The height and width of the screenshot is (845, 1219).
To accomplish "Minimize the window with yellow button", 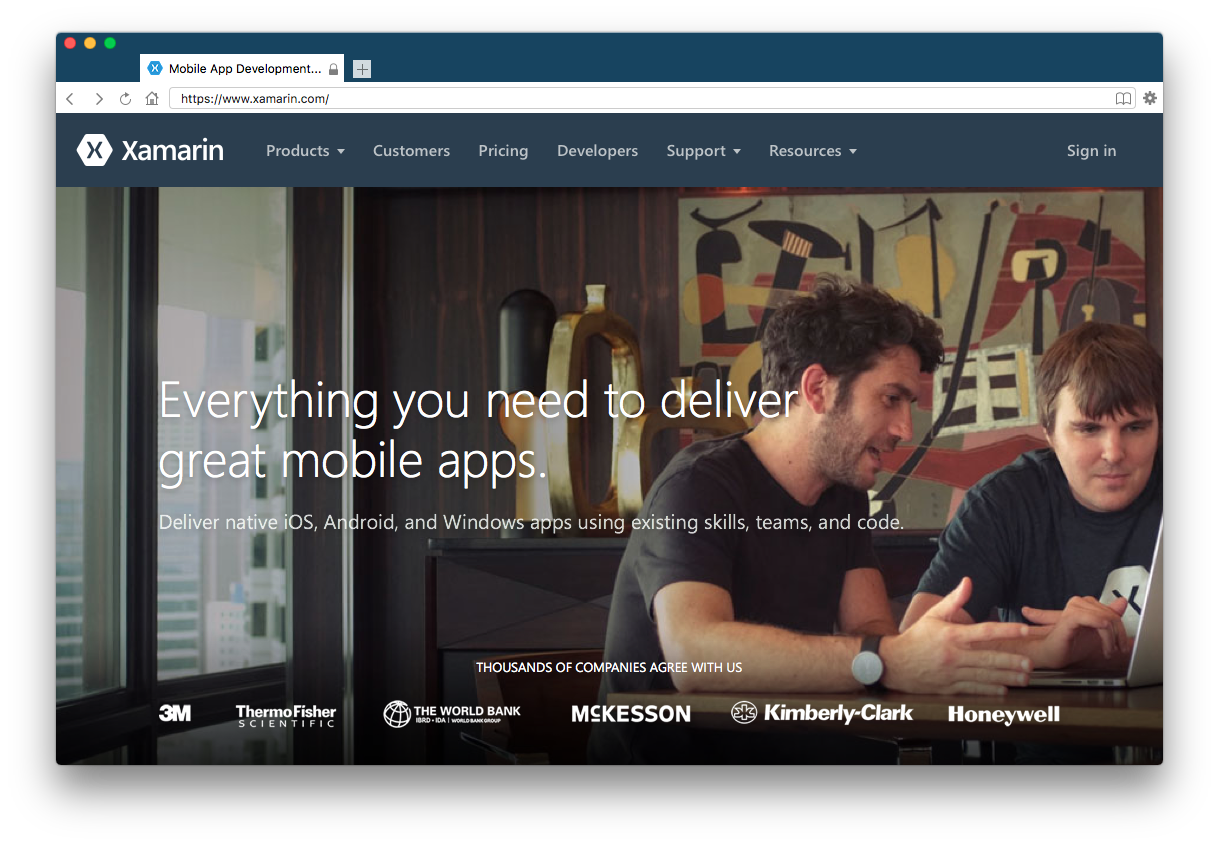I will [x=90, y=43].
